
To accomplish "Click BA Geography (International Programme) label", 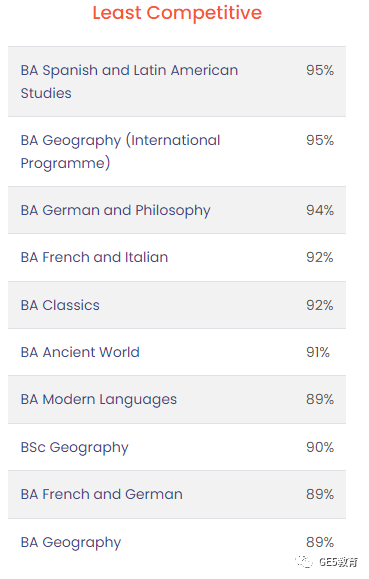I will pyautogui.click(x=120, y=151).
